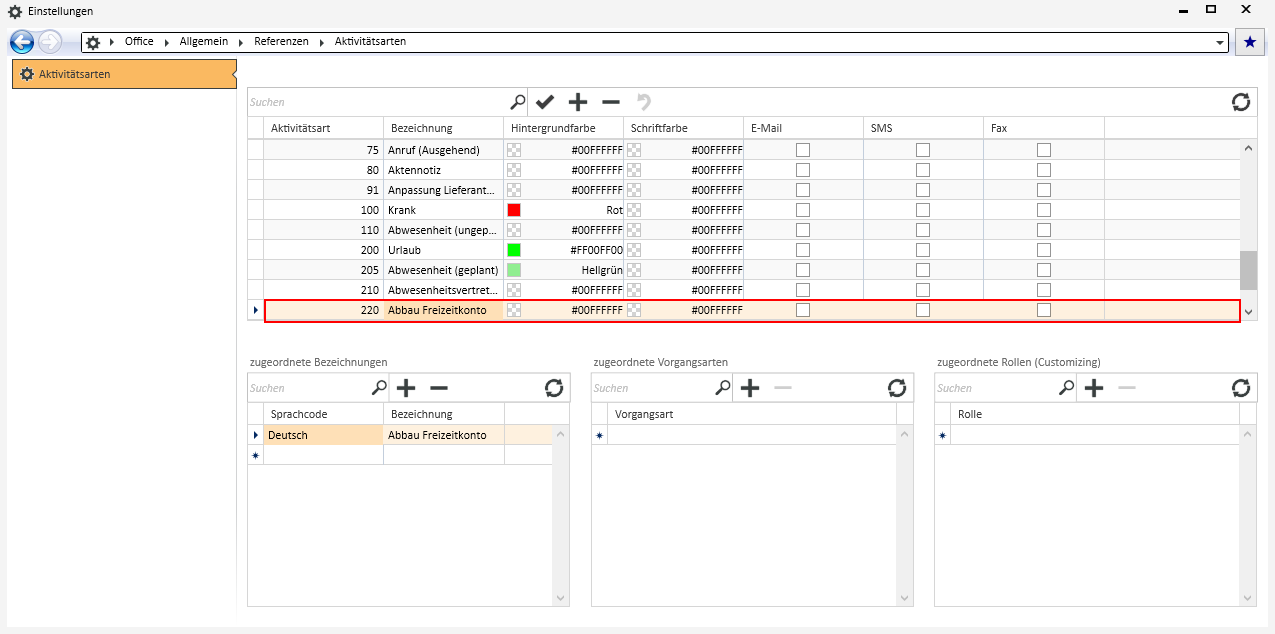Add new activity type with plus icon
Image resolution: width=1275 pixels, height=634 pixels.
pos(578,102)
